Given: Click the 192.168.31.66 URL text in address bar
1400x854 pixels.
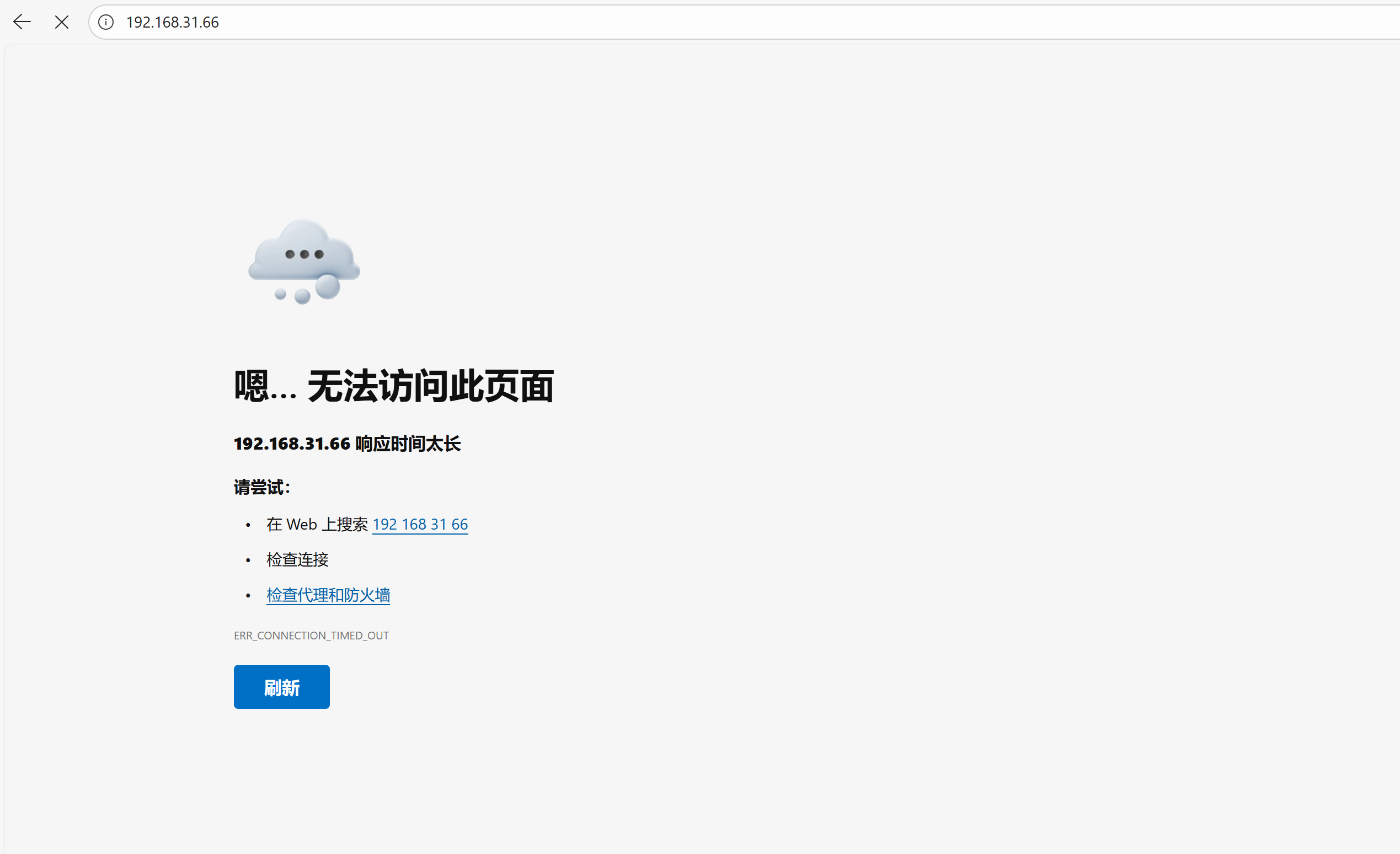Looking at the screenshot, I should 172,22.
